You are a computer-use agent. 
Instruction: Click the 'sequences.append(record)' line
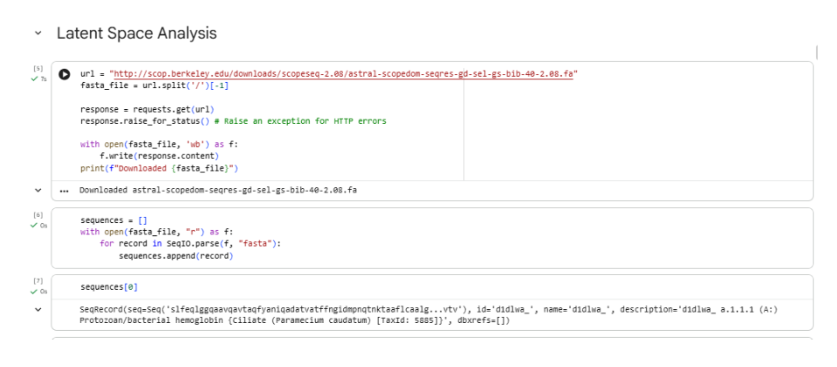pyautogui.click(x=176, y=256)
